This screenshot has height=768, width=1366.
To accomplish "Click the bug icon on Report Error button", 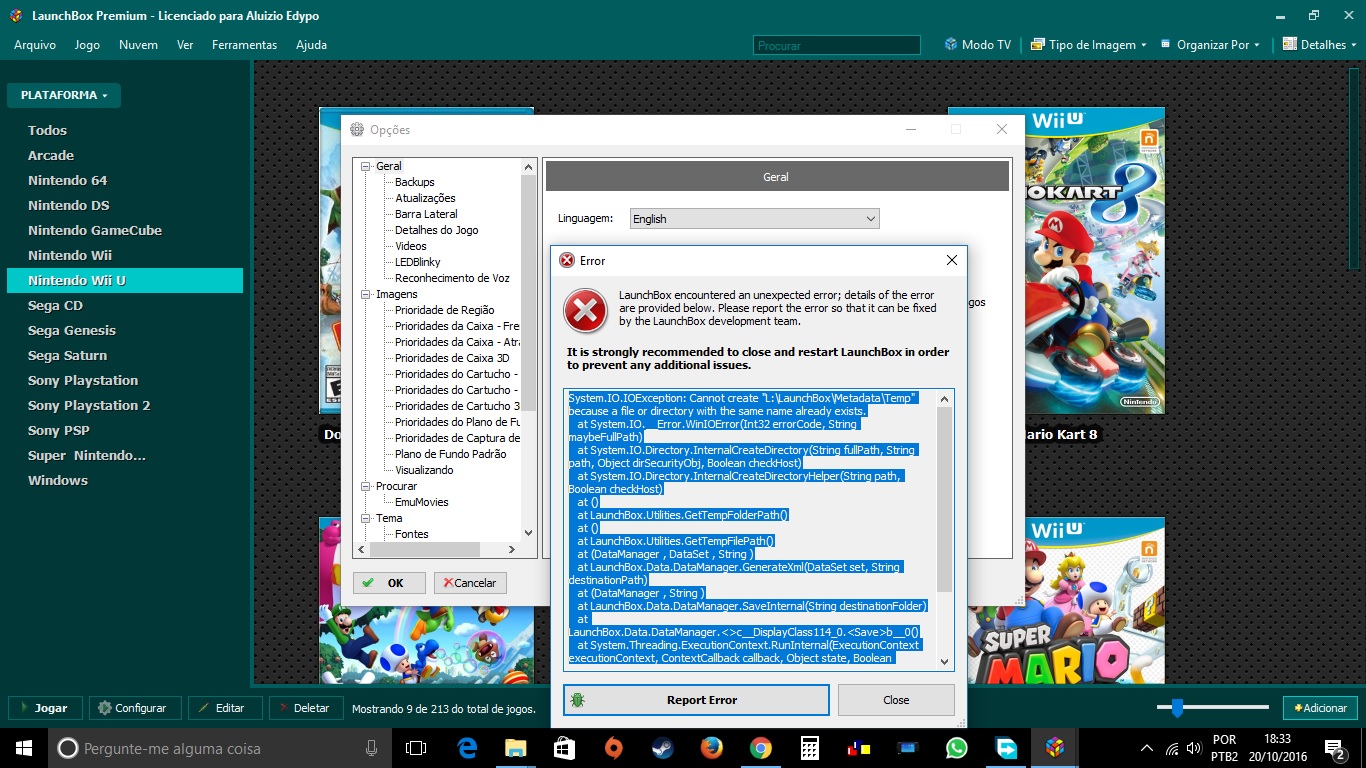I will pos(578,700).
